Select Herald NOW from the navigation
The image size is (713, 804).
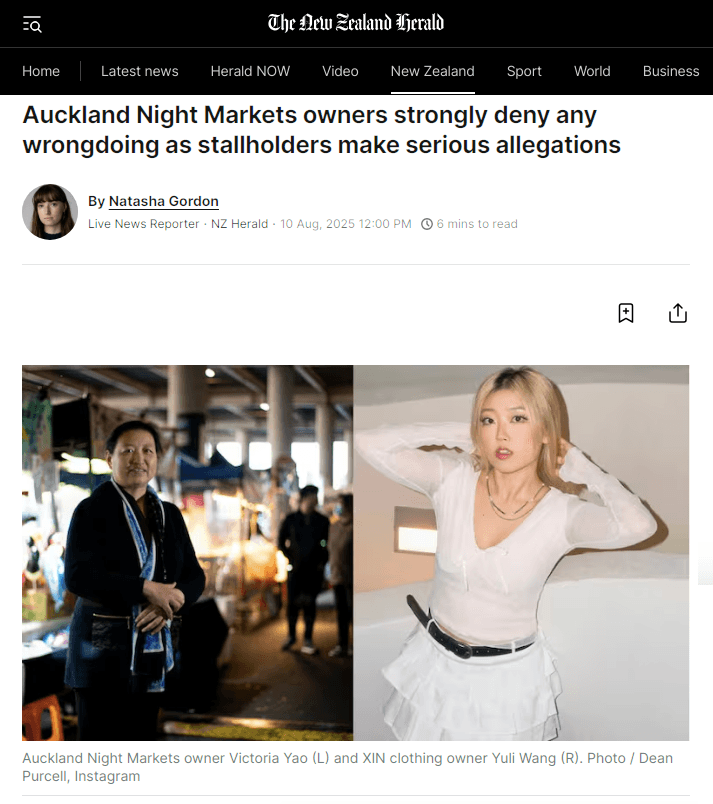pos(250,71)
